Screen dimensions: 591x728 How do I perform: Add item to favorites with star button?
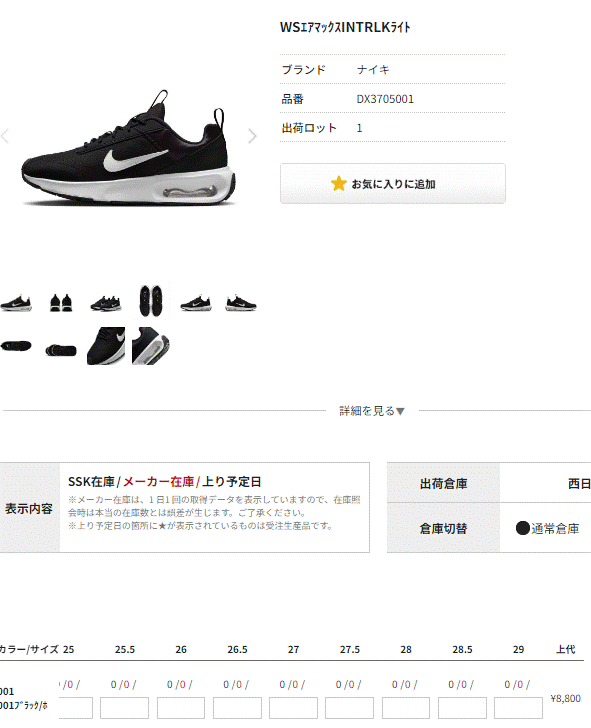point(393,183)
